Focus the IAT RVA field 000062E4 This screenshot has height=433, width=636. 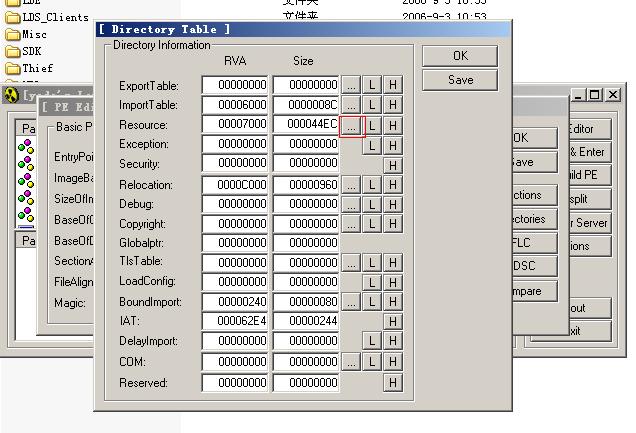[235, 321]
